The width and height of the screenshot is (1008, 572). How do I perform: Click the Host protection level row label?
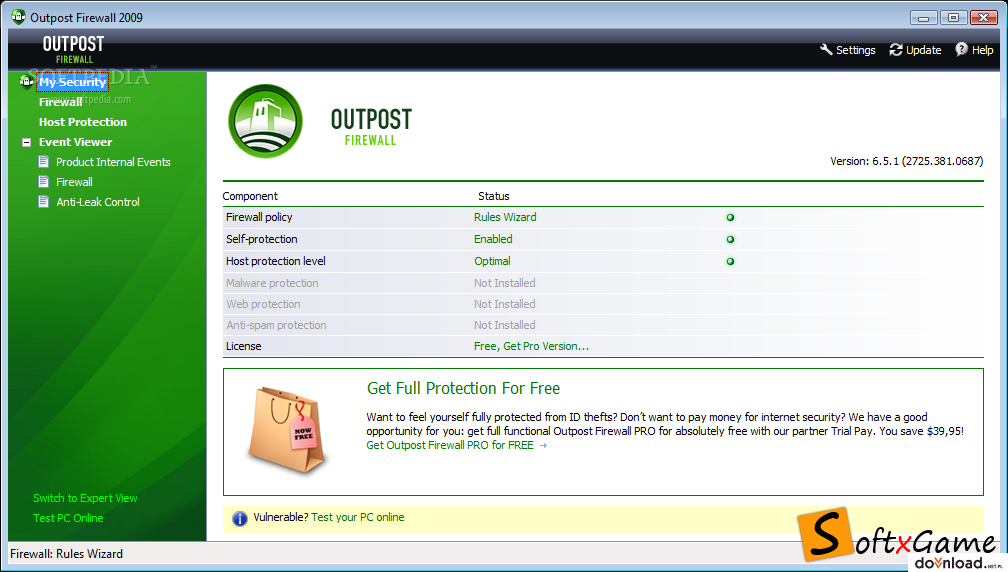[x=276, y=261]
